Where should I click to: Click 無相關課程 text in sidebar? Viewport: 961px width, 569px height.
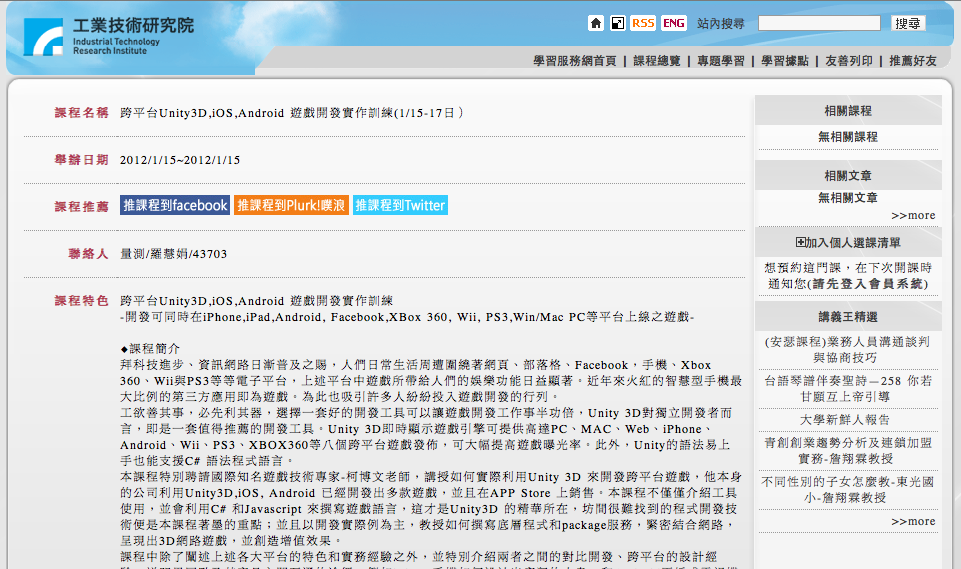pyautogui.click(x=848, y=137)
